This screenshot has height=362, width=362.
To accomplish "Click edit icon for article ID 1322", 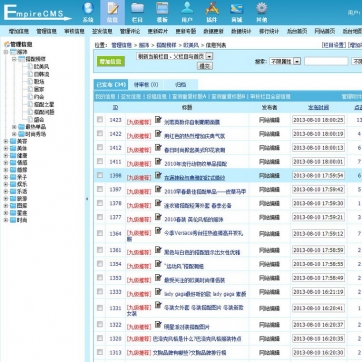I will 158,324.
